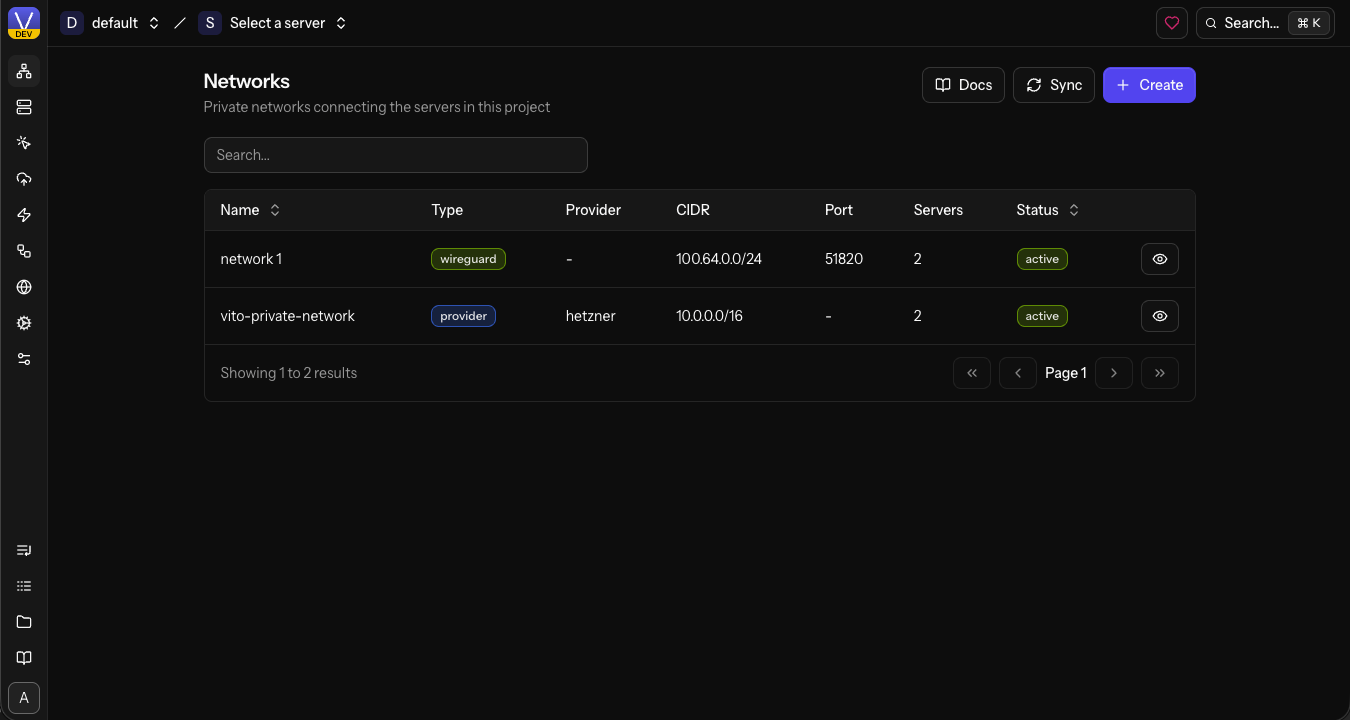
Task: Open the cloud upload sidebar icon
Action: tap(24, 179)
